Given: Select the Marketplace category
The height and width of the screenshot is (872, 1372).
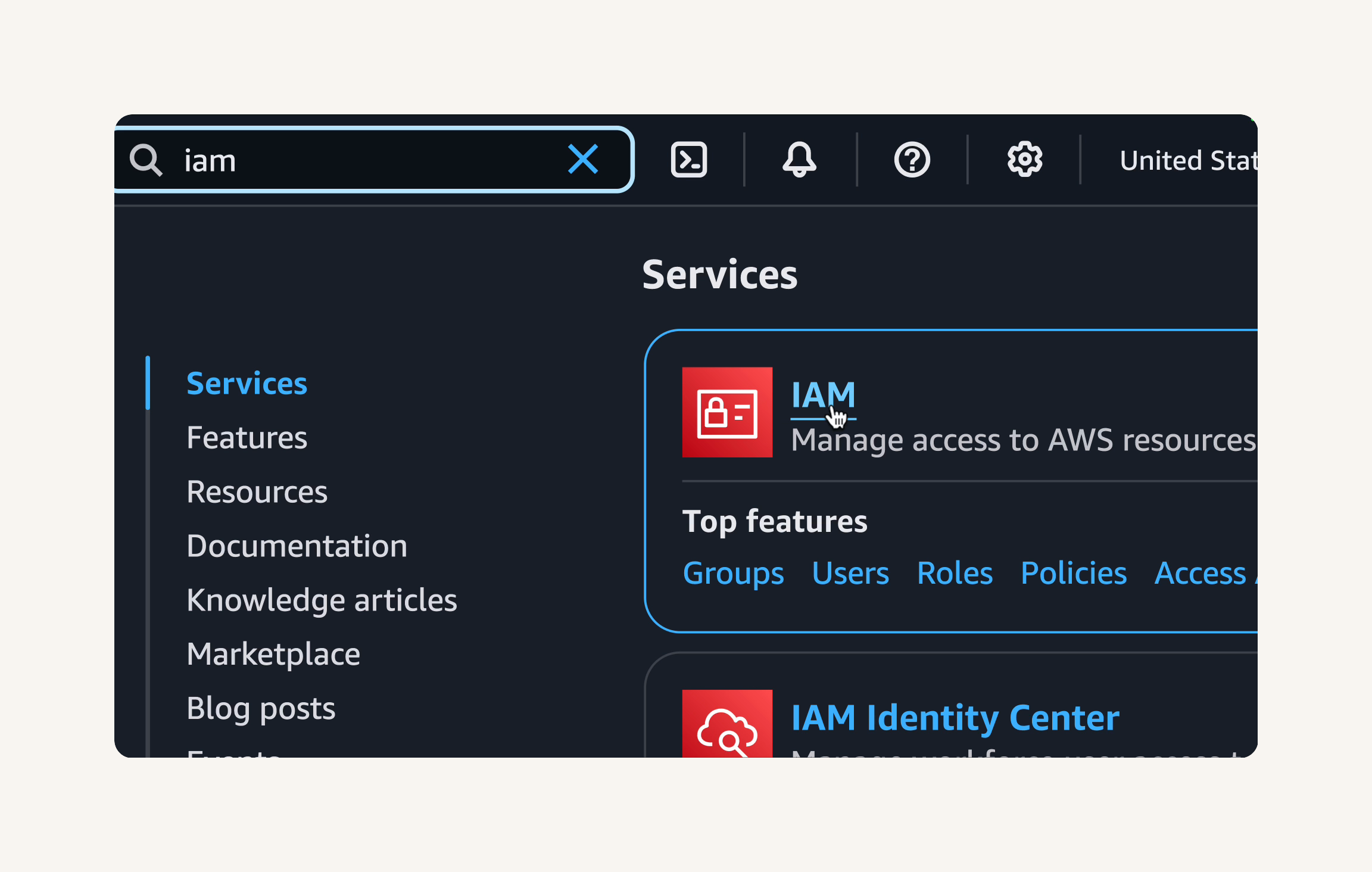Looking at the screenshot, I should 273,654.
